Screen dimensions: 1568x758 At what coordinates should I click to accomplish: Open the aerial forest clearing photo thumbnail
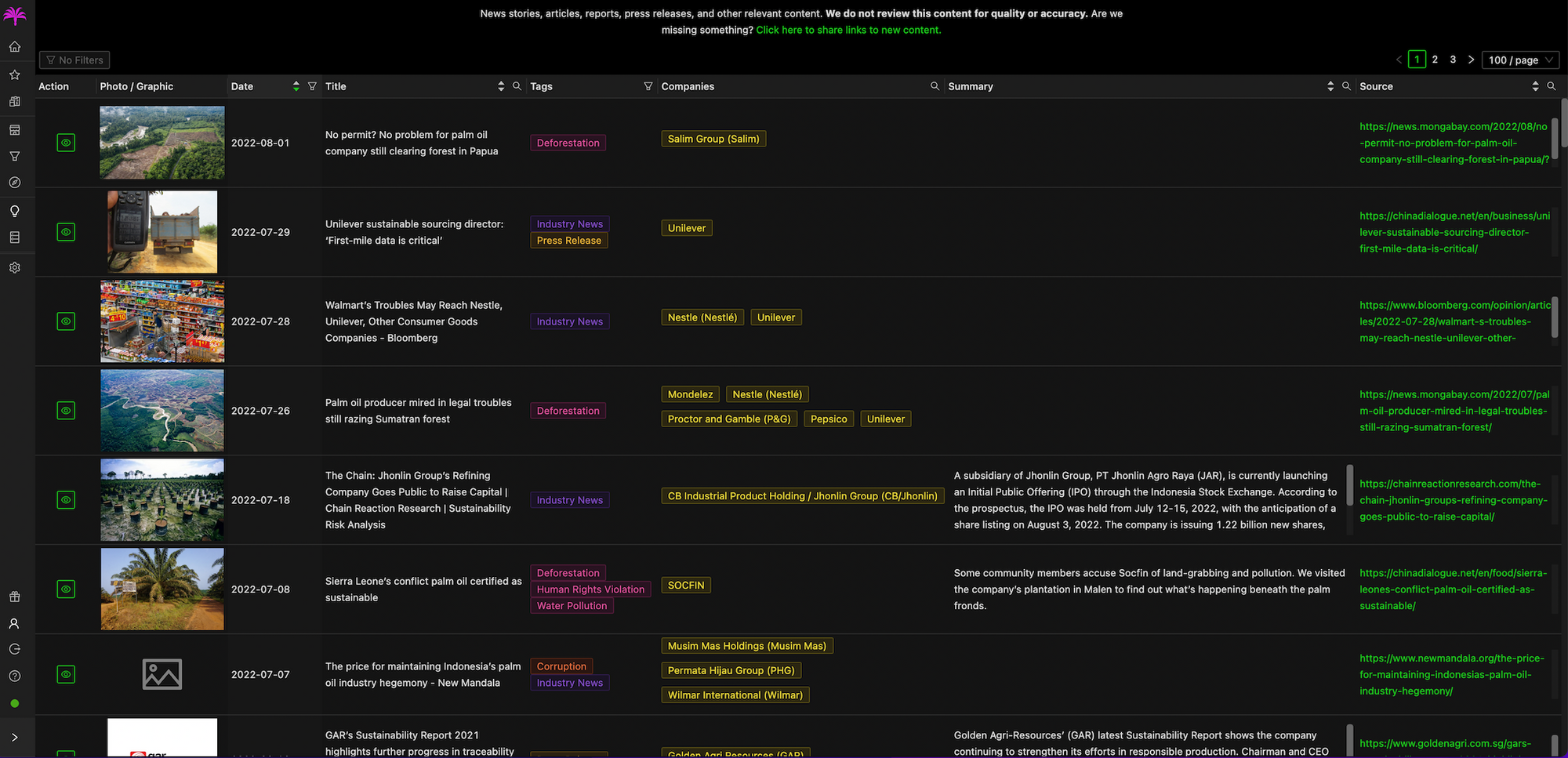162,143
